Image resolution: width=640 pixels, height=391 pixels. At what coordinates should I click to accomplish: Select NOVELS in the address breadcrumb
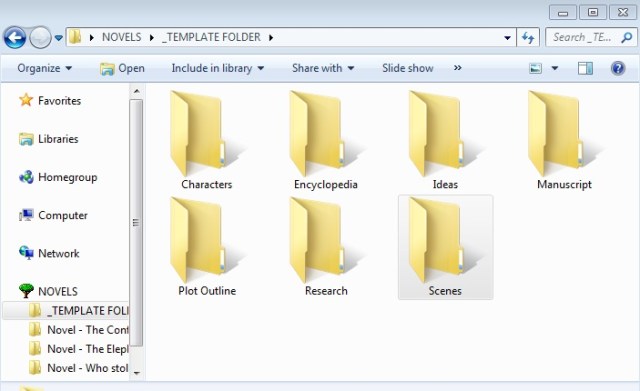point(122,37)
